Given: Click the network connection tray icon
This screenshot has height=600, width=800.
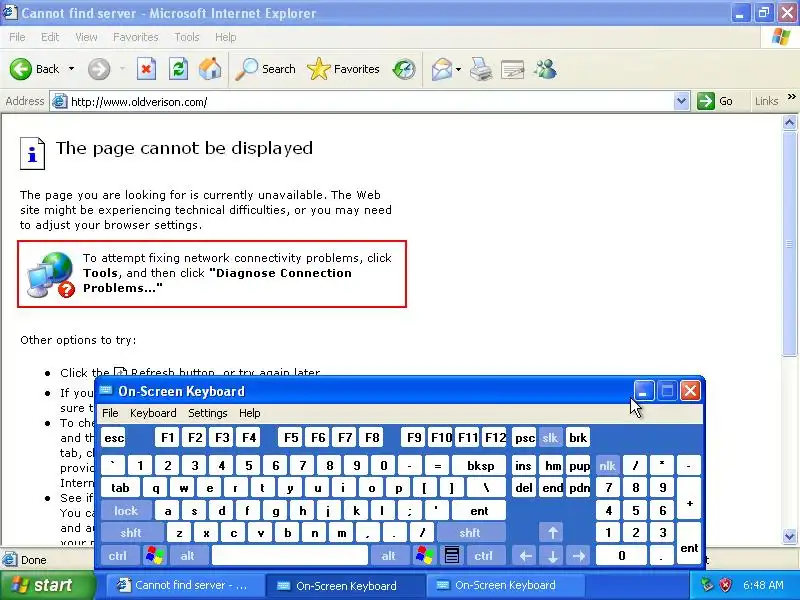Looking at the screenshot, I should click(707, 585).
